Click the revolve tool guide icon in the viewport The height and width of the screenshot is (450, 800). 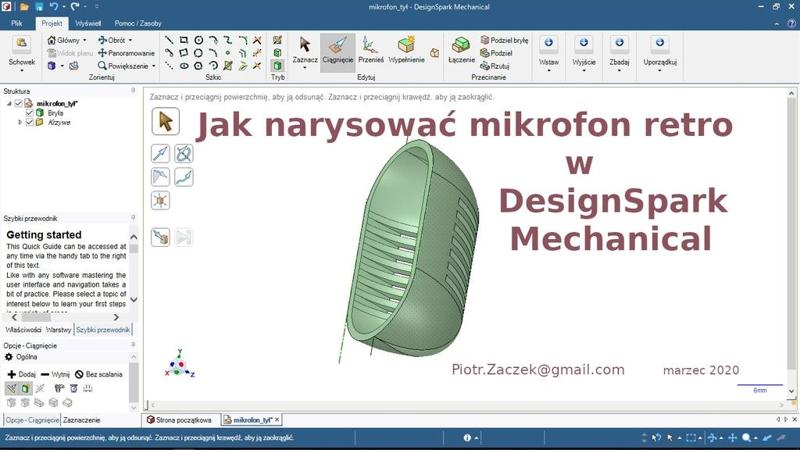(x=184, y=153)
